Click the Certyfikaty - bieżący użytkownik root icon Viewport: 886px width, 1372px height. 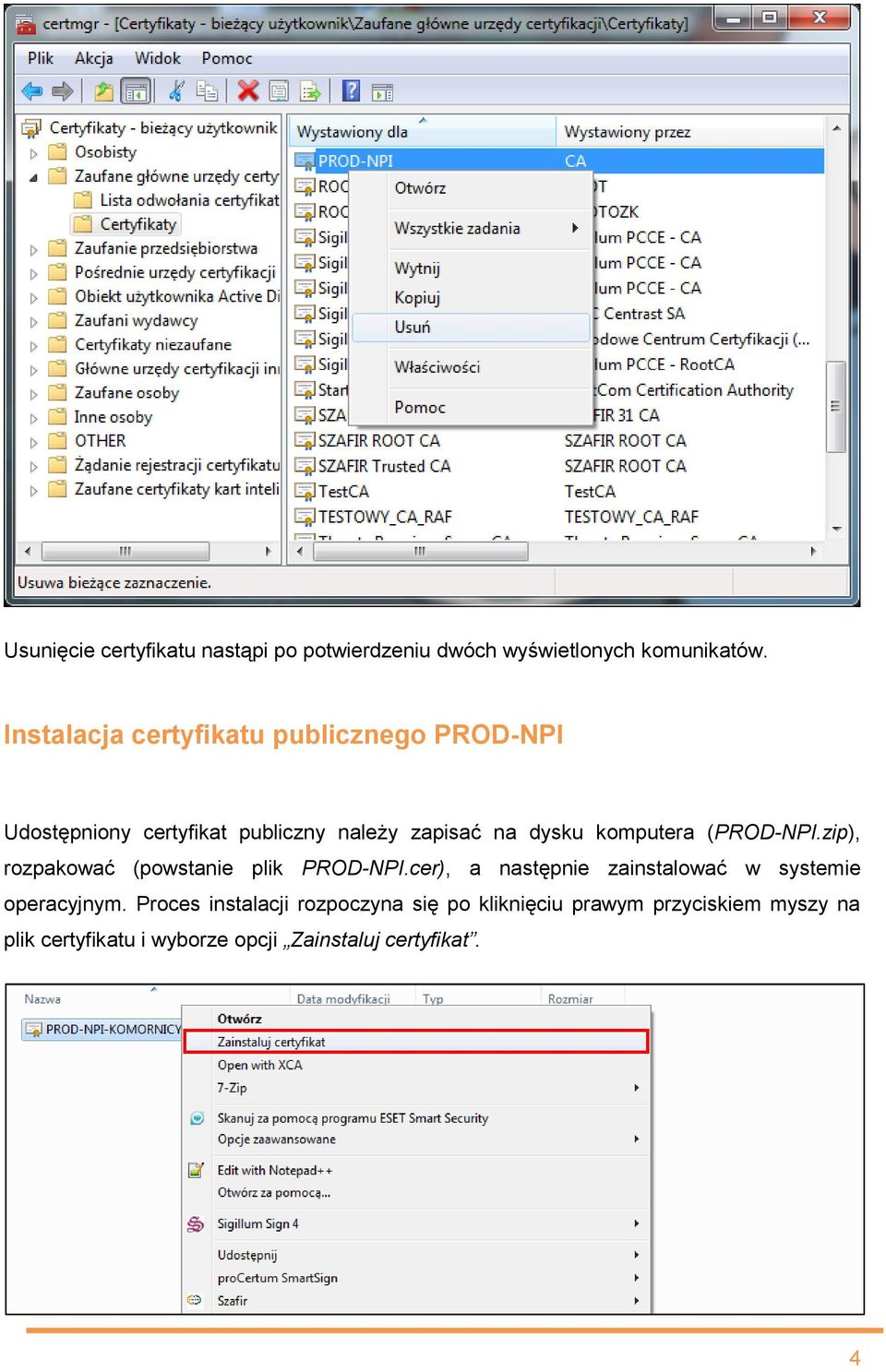pos(32,127)
